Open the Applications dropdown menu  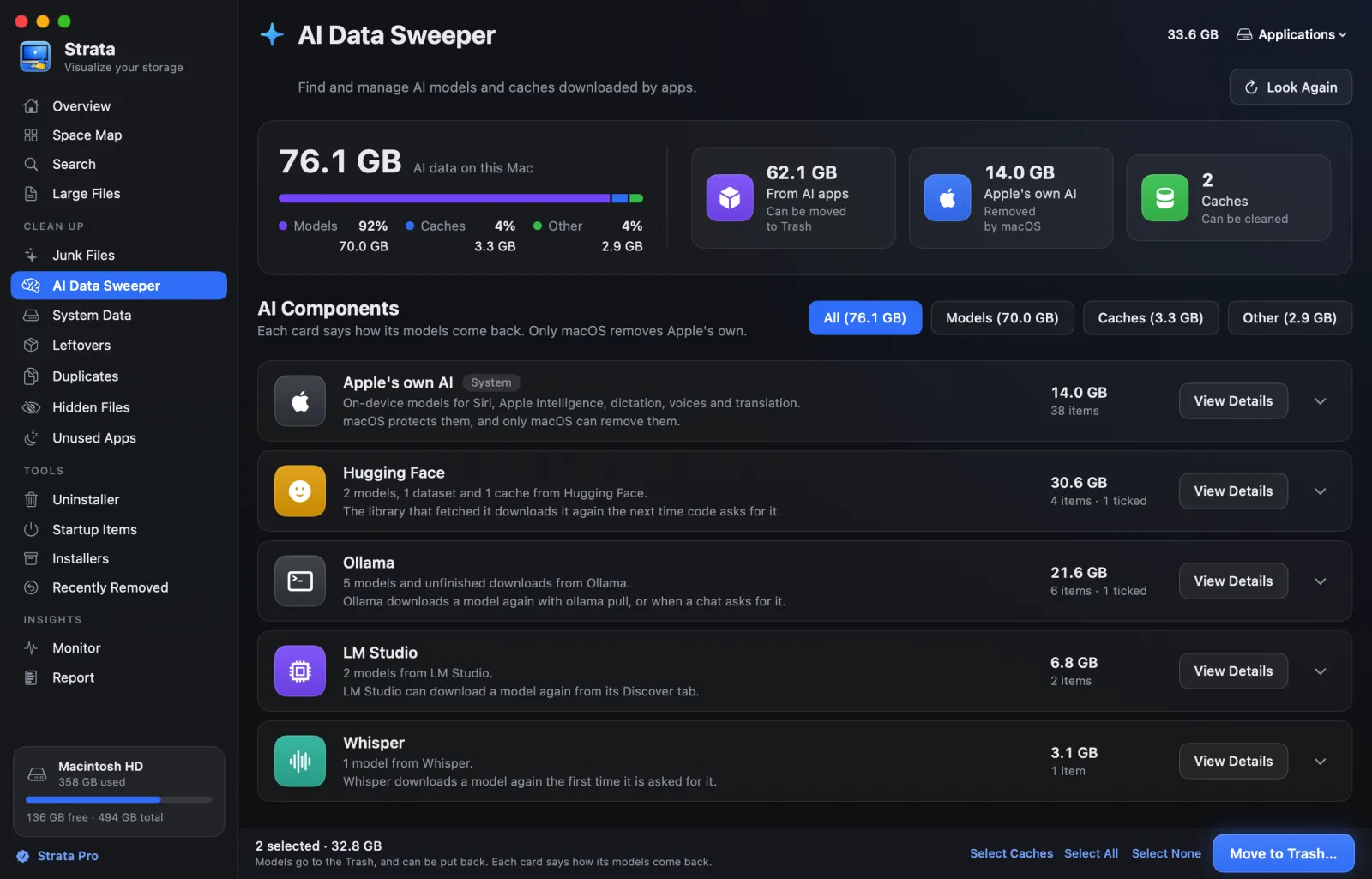point(1291,35)
